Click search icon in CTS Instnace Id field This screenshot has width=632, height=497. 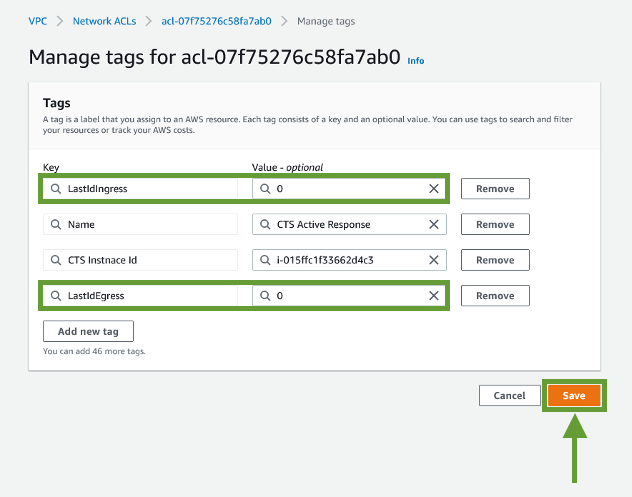pyautogui.click(x=56, y=260)
